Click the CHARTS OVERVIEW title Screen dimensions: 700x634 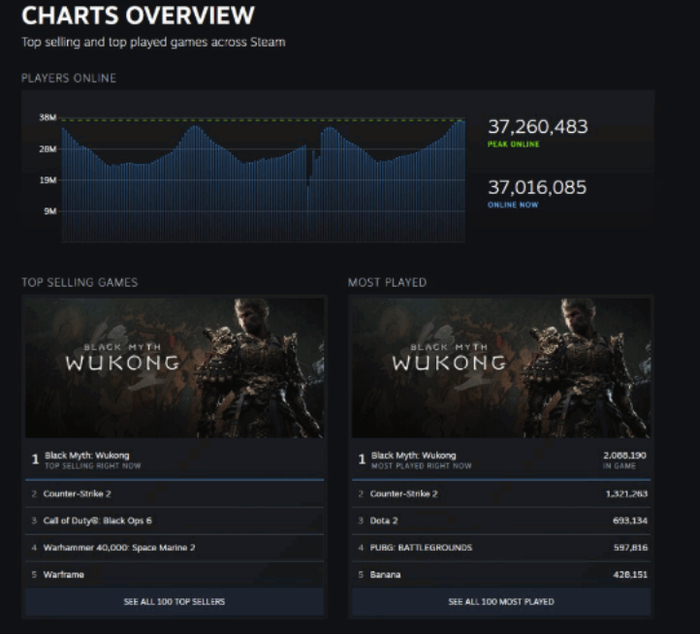(x=138, y=15)
